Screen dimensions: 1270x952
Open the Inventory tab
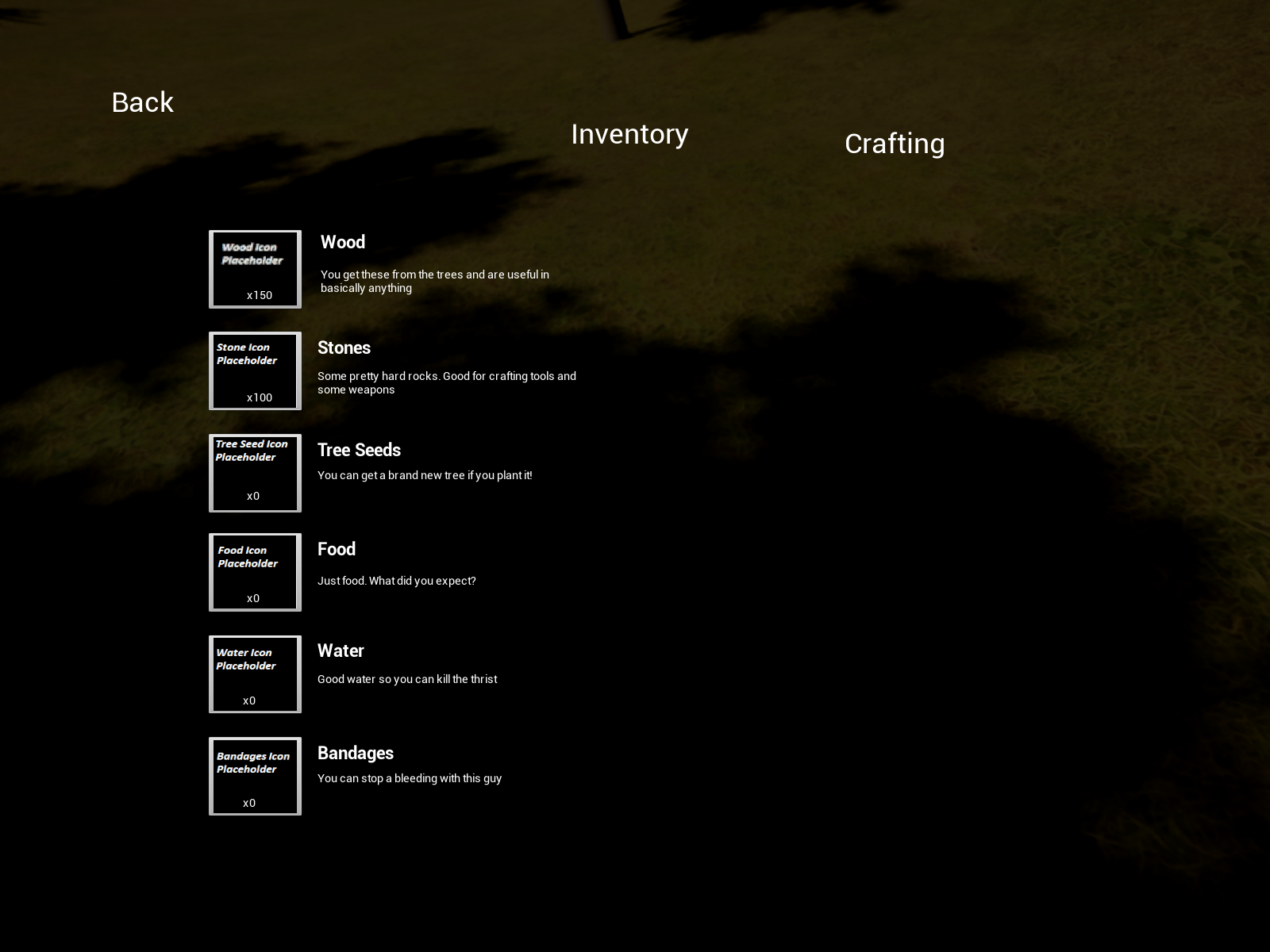629,134
